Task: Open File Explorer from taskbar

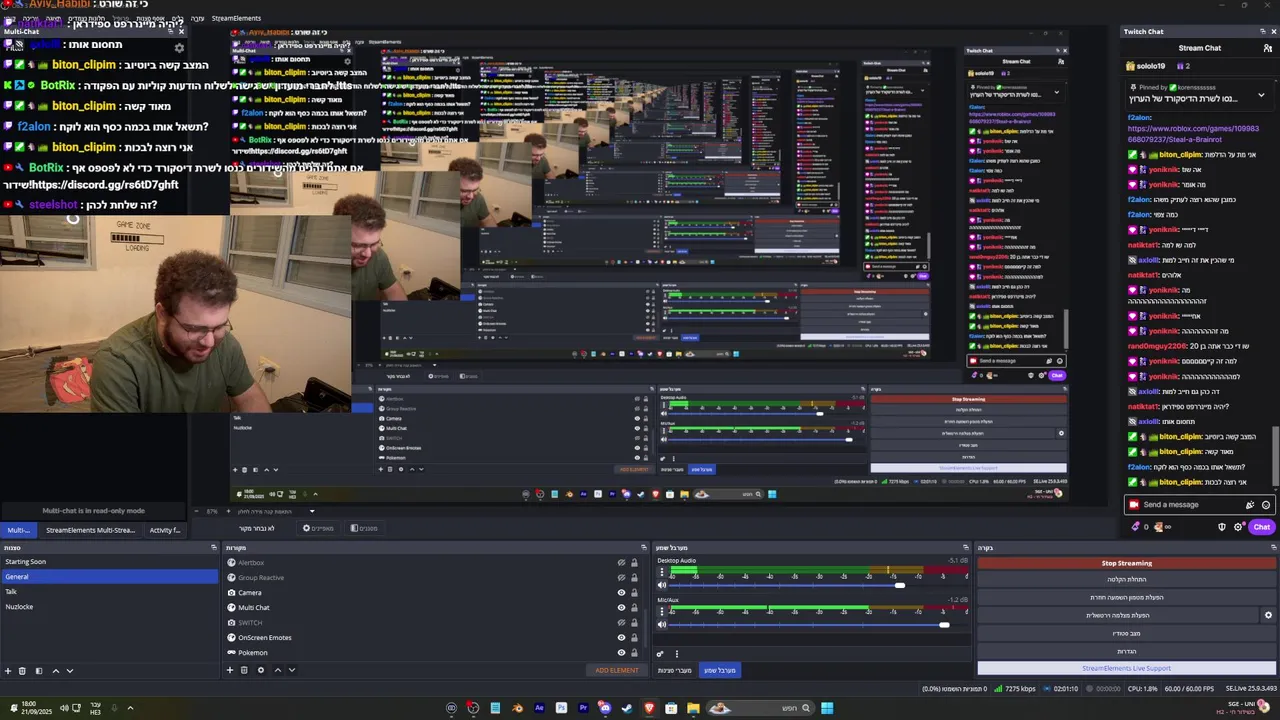Action: point(693,708)
